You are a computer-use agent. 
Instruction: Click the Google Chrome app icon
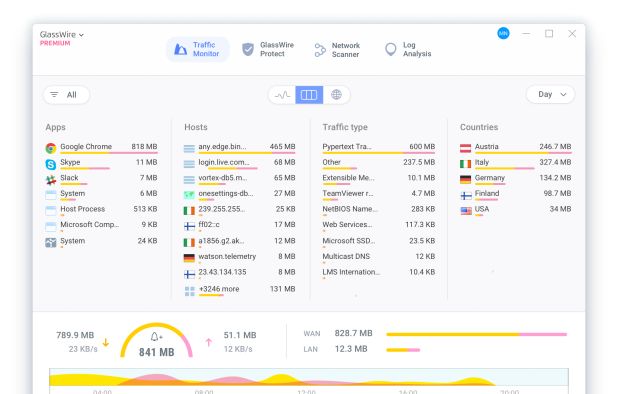click(x=50, y=149)
